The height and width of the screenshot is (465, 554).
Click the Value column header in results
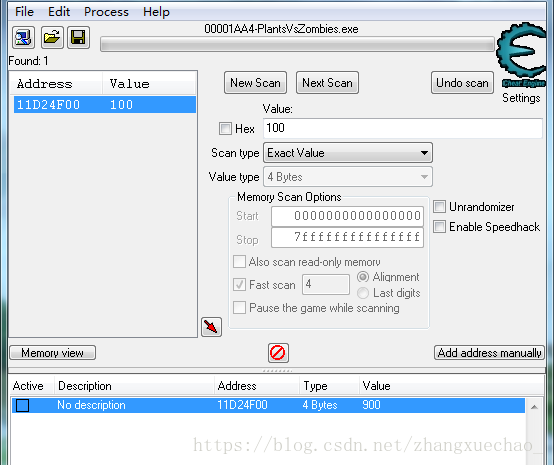click(x=149, y=83)
